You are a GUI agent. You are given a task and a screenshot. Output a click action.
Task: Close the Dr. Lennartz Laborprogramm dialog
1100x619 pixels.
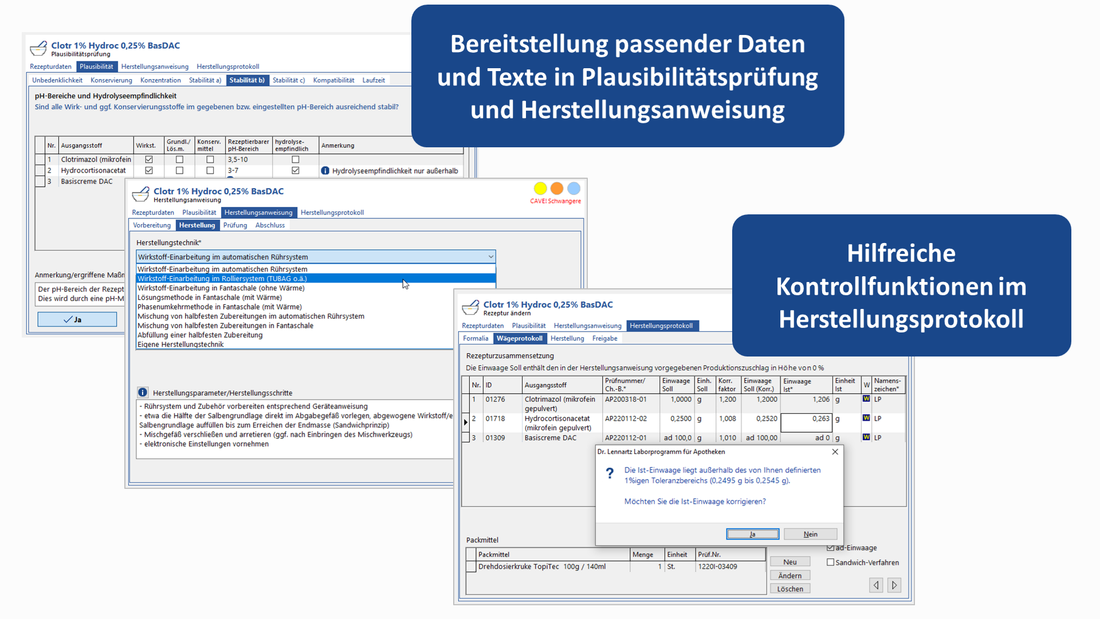pyautogui.click(x=835, y=452)
